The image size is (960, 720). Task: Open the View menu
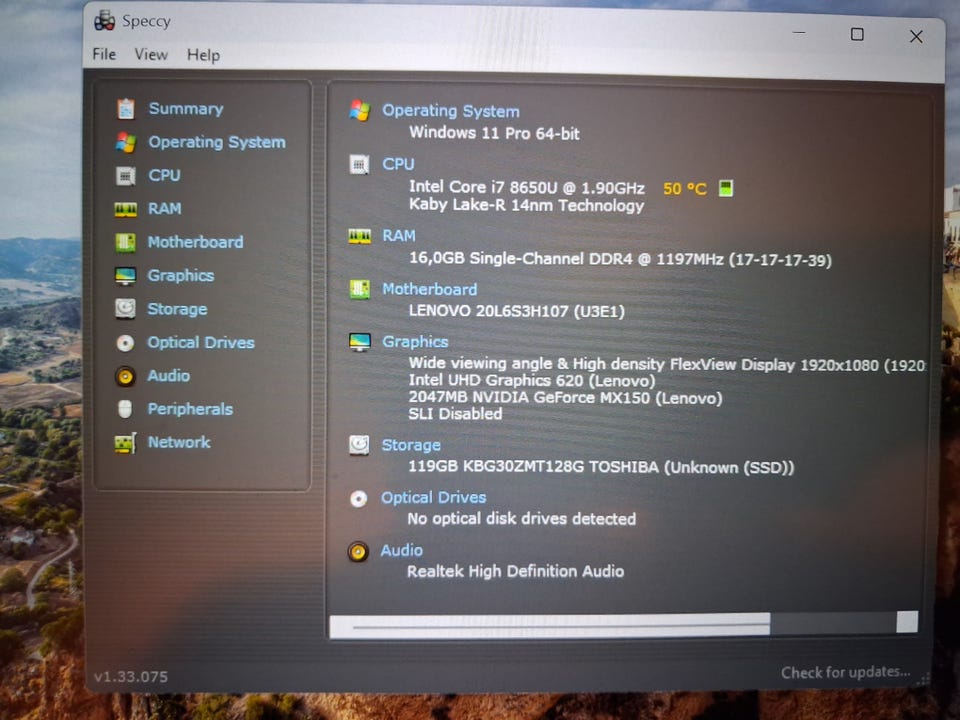(151, 54)
